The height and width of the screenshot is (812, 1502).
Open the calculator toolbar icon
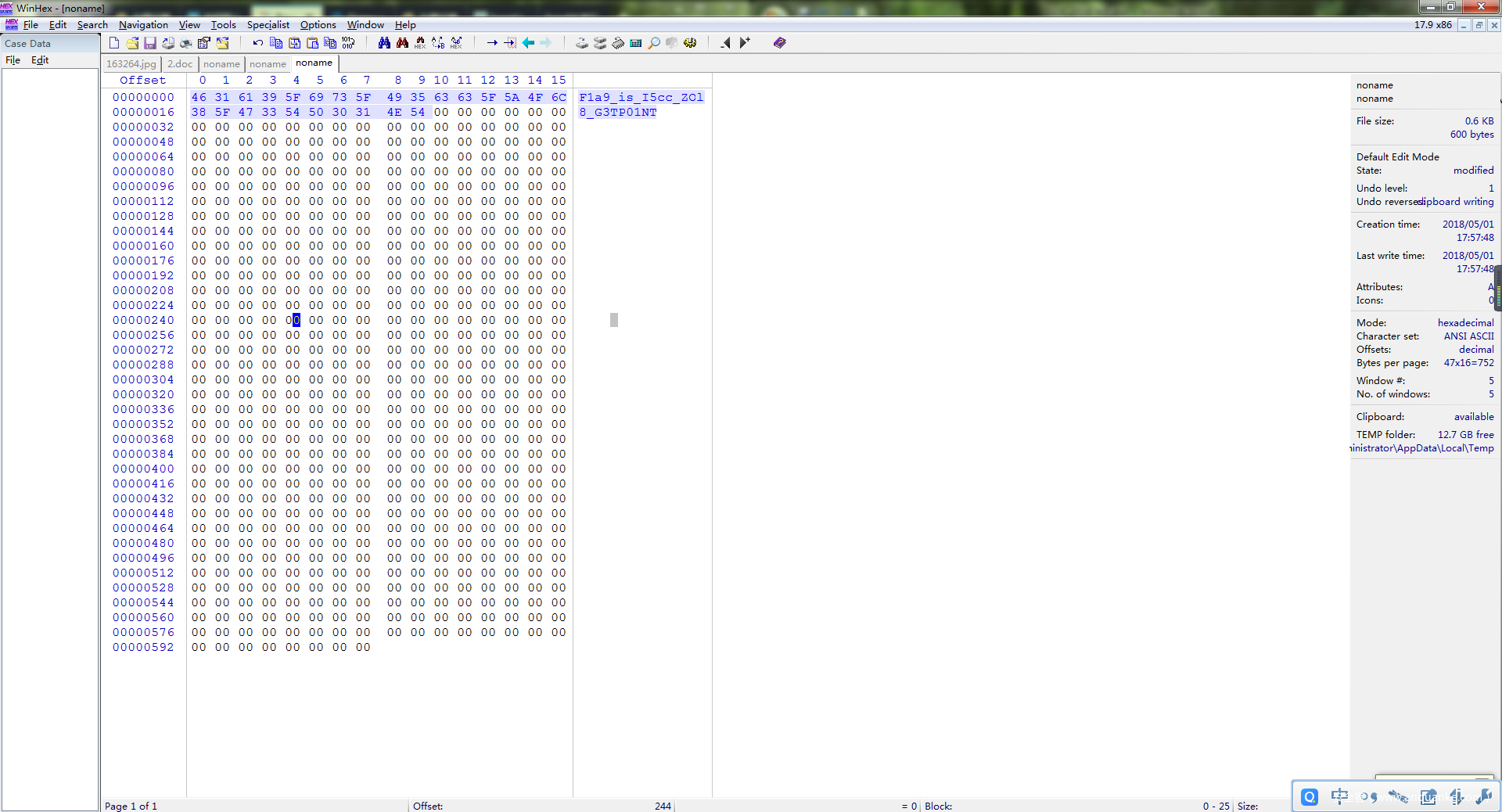tap(636, 43)
